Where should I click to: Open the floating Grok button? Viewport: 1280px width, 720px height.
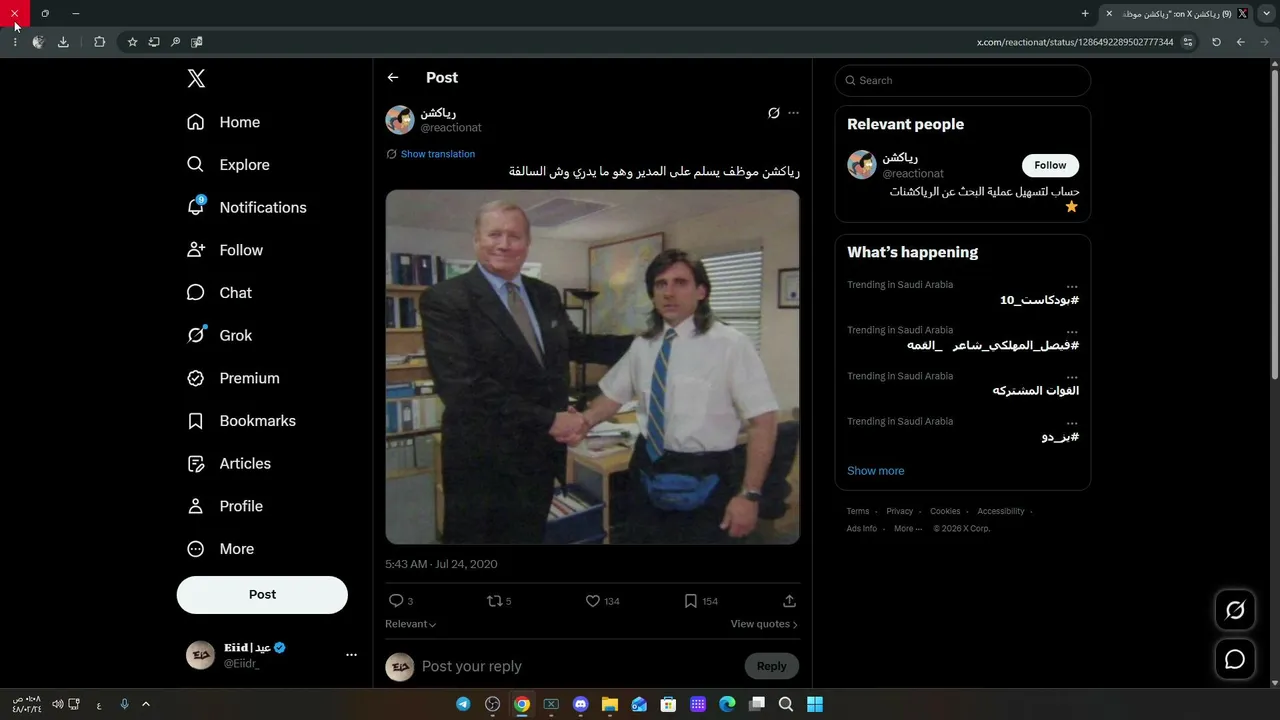(1235, 610)
